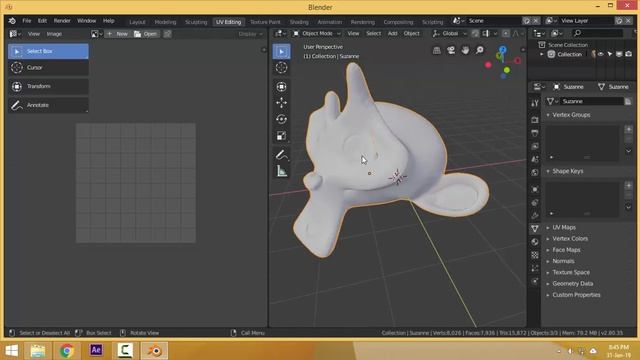The height and width of the screenshot is (360, 640).
Task: Toggle proportional editing in viewport header
Action: coord(506,33)
